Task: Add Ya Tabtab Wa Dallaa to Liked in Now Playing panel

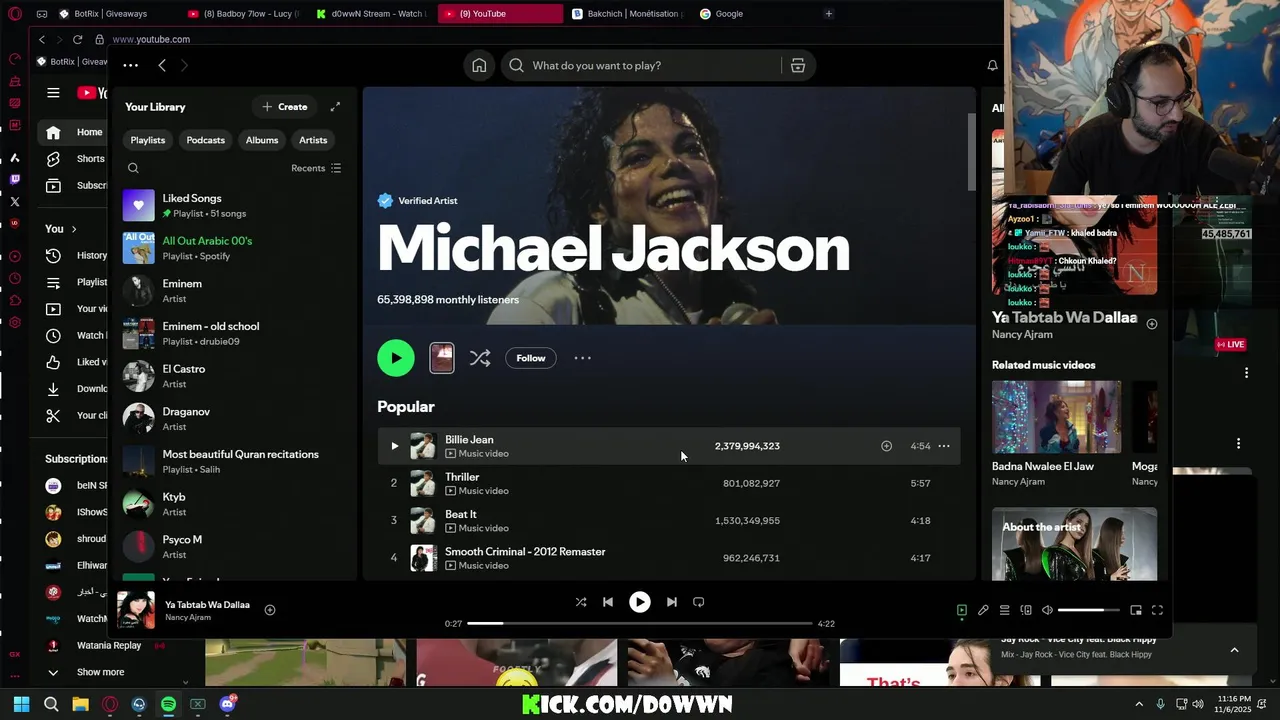Action: coord(1152,324)
